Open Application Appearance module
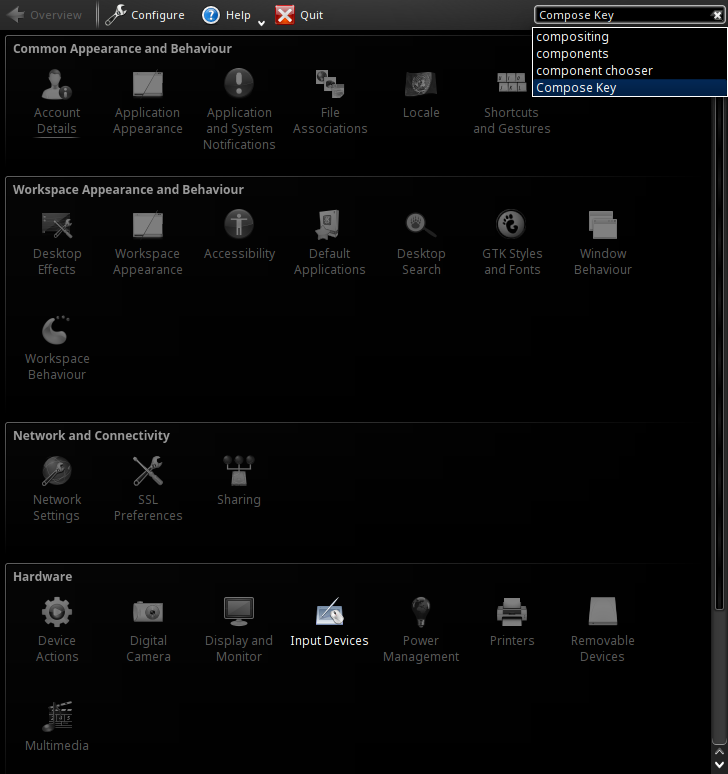This screenshot has height=774, width=728. click(x=148, y=102)
